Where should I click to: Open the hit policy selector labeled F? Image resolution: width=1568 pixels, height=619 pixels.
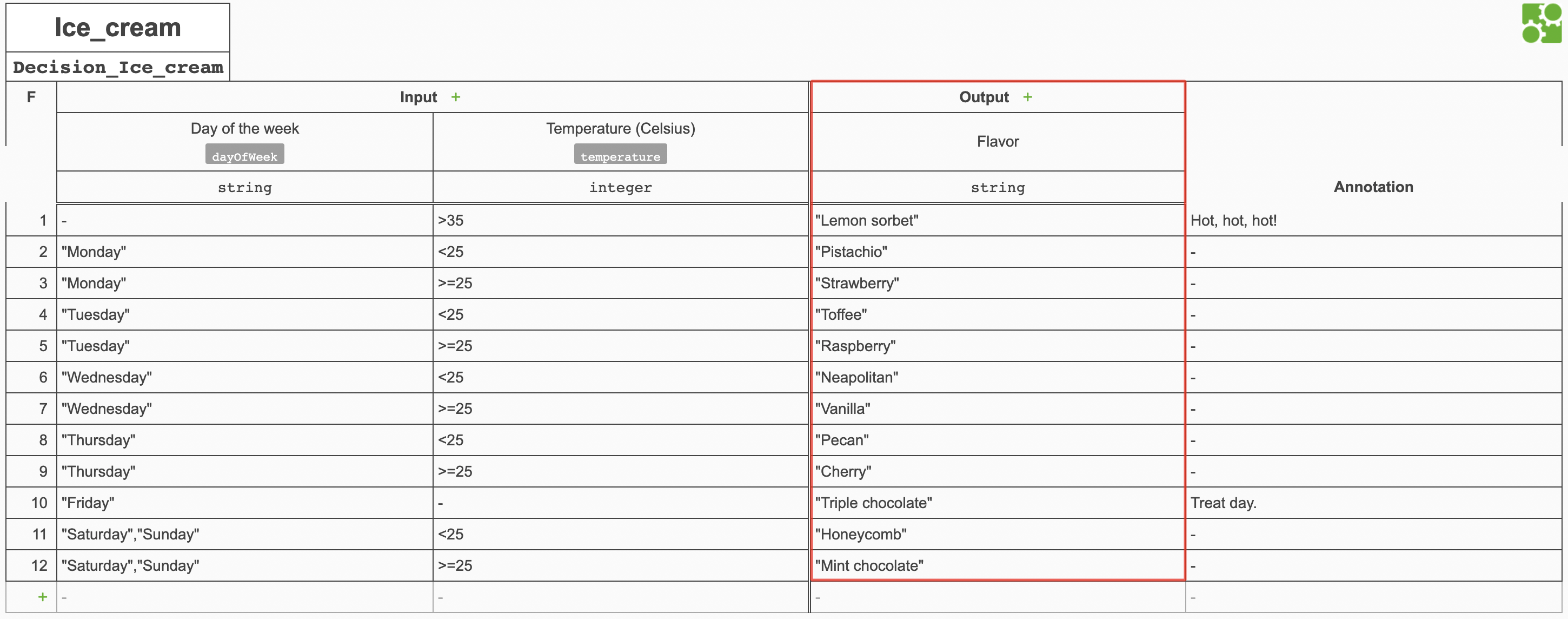pyautogui.click(x=30, y=96)
